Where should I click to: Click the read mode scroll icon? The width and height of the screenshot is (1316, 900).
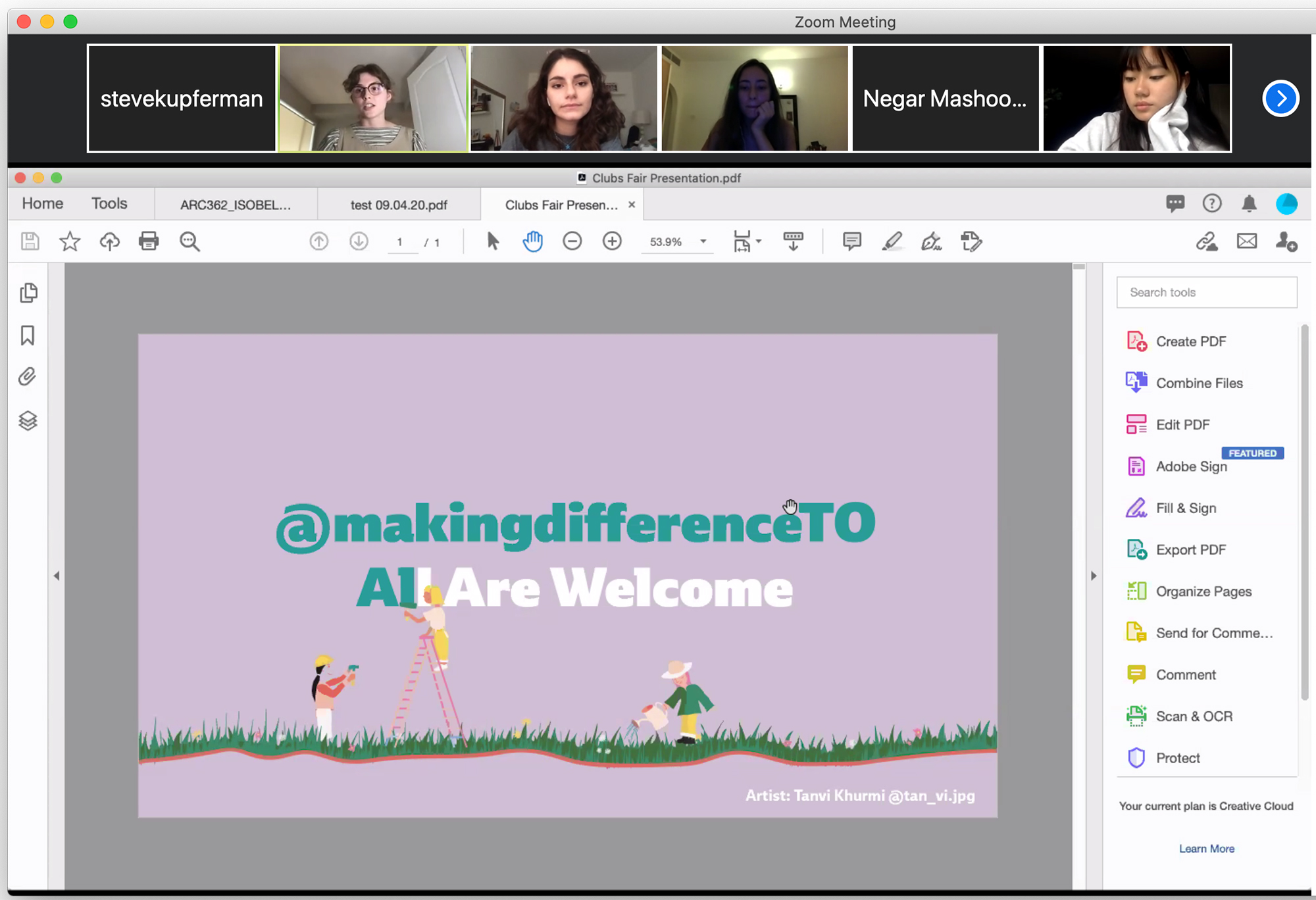[793, 241]
